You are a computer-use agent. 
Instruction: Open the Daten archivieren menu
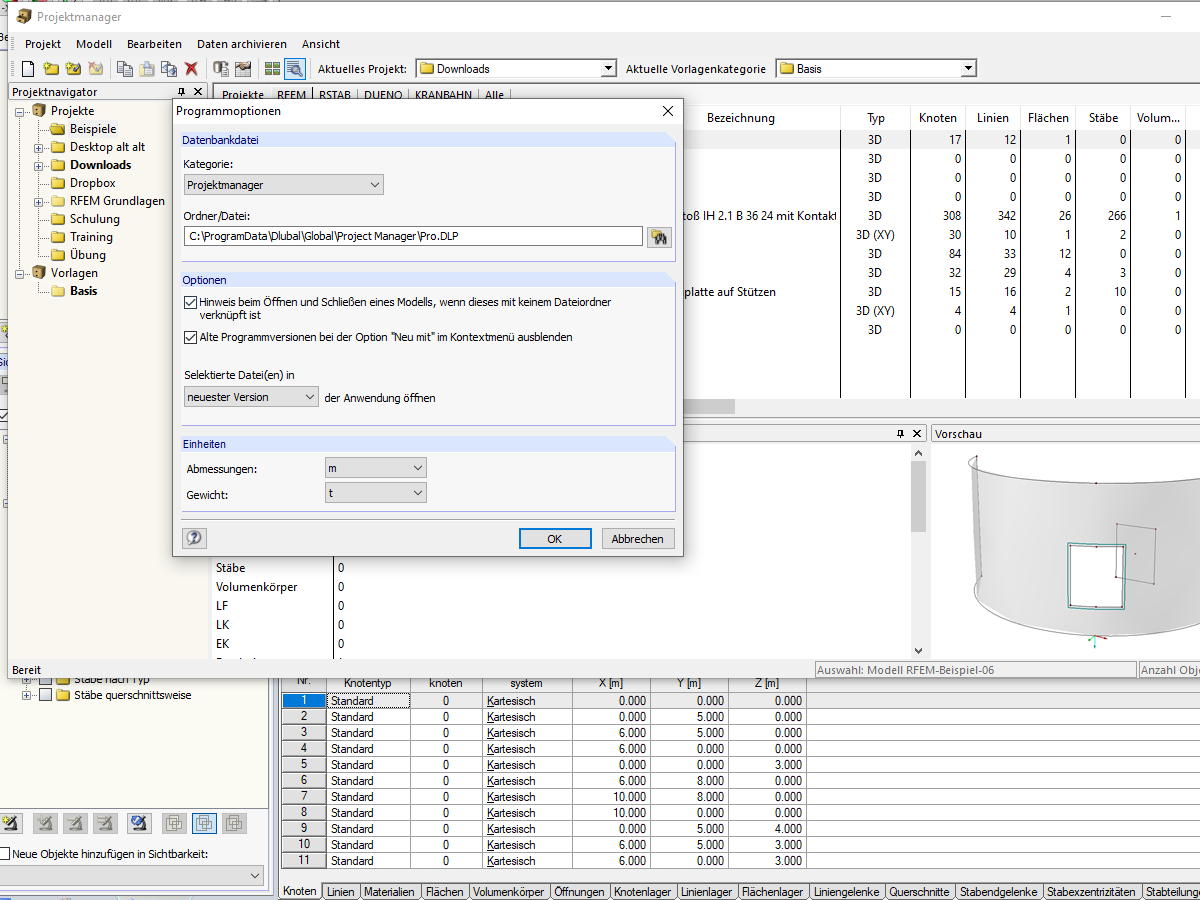coord(242,44)
